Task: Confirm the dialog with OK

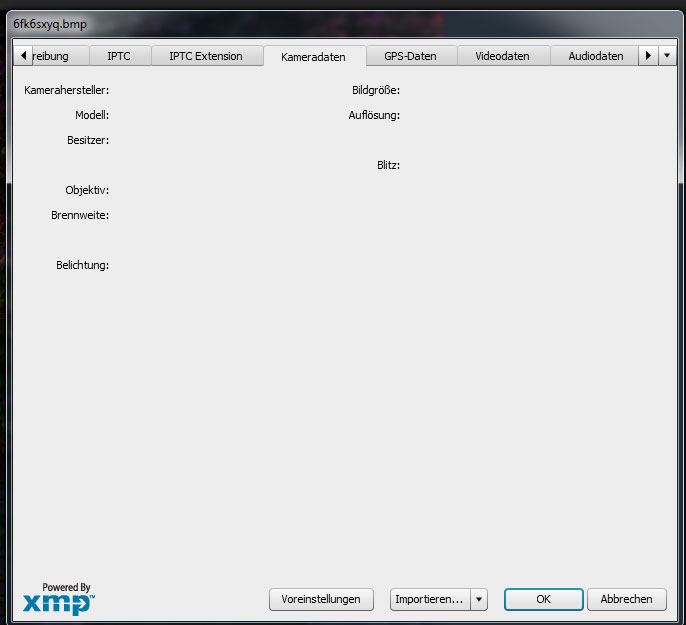Action: 543,599
